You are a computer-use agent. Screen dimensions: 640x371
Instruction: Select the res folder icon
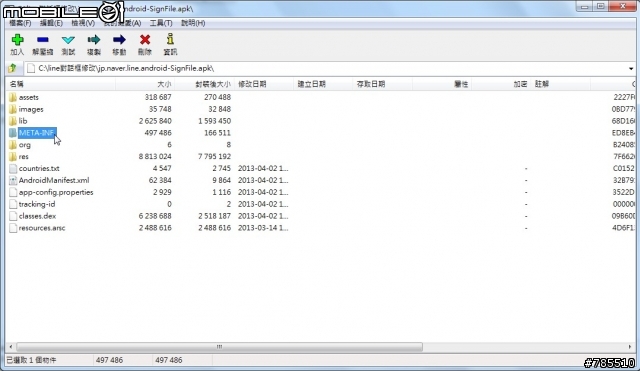pos(13,156)
